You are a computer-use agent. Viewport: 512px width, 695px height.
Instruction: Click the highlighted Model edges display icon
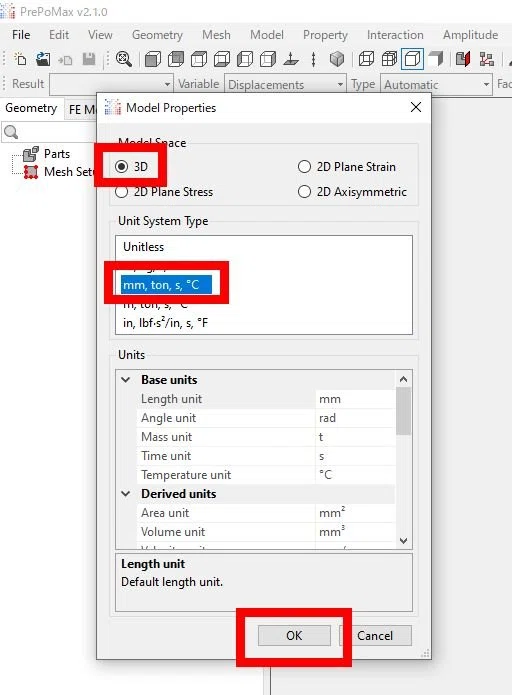point(412,59)
